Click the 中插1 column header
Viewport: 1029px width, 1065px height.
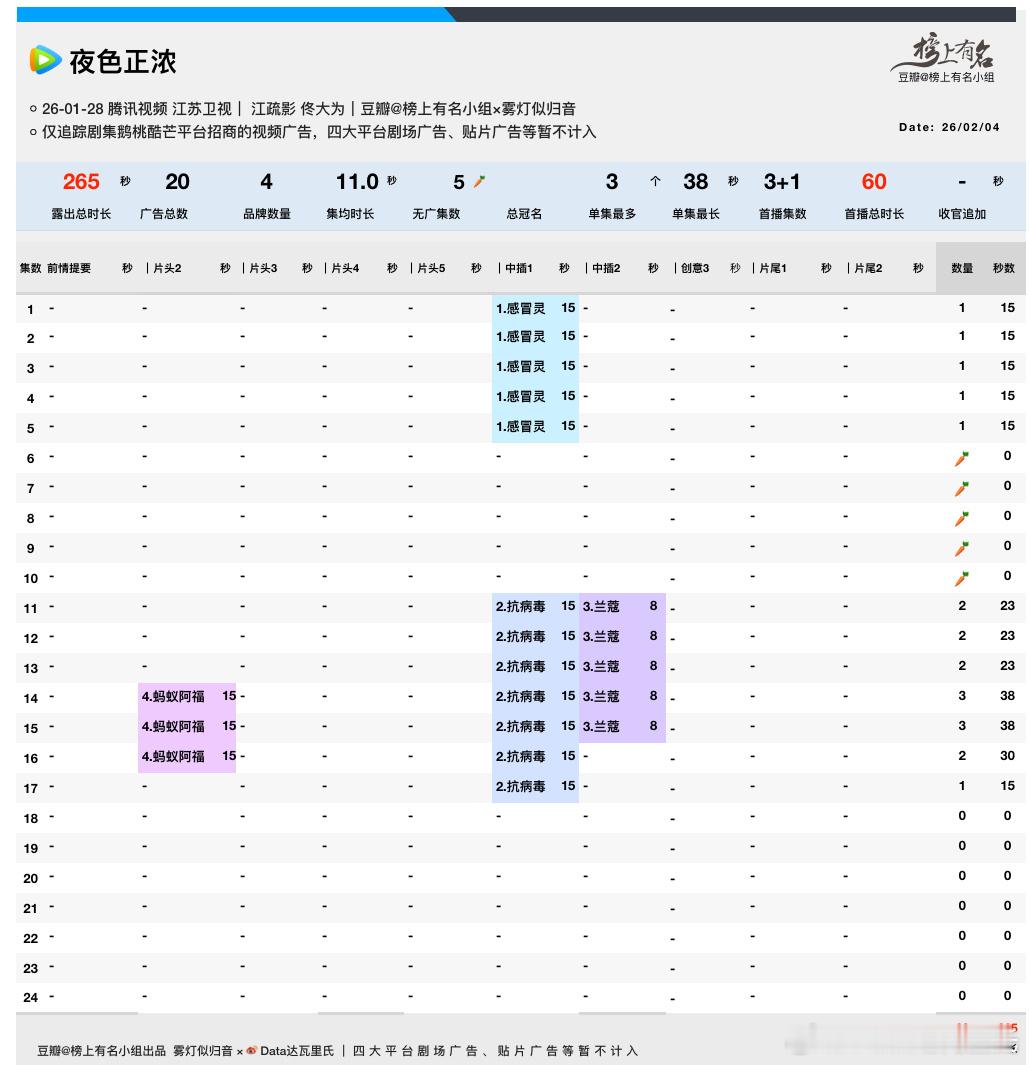519,268
